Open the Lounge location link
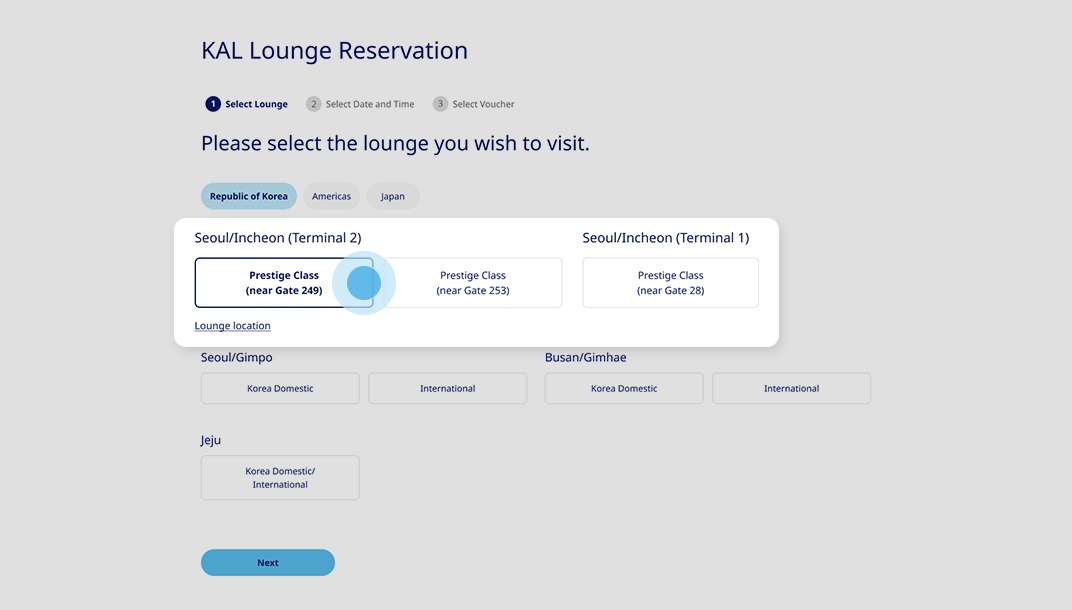Screen dimensions: 1072x610 pos(232,325)
